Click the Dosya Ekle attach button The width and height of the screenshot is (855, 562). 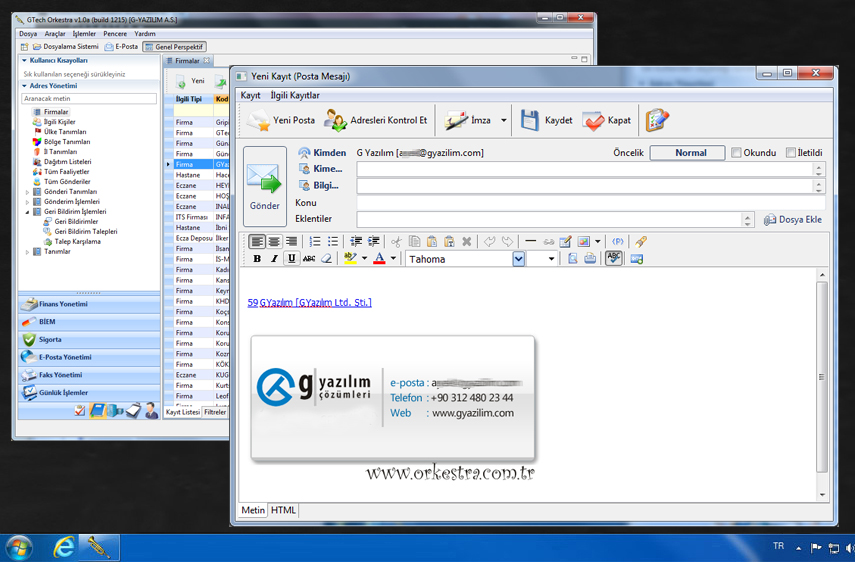793,220
